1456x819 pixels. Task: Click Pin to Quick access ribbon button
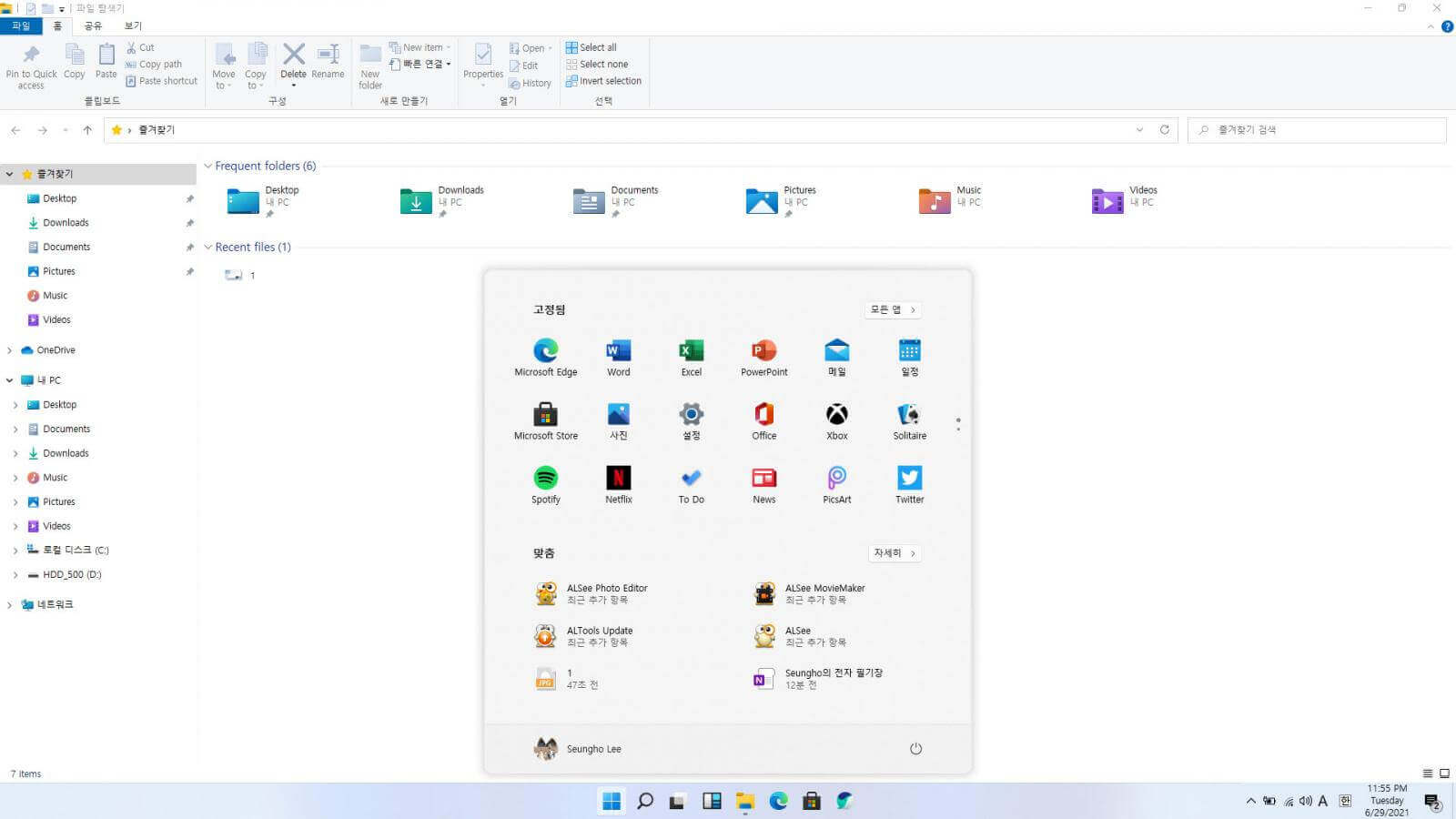[x=31, y=66]
